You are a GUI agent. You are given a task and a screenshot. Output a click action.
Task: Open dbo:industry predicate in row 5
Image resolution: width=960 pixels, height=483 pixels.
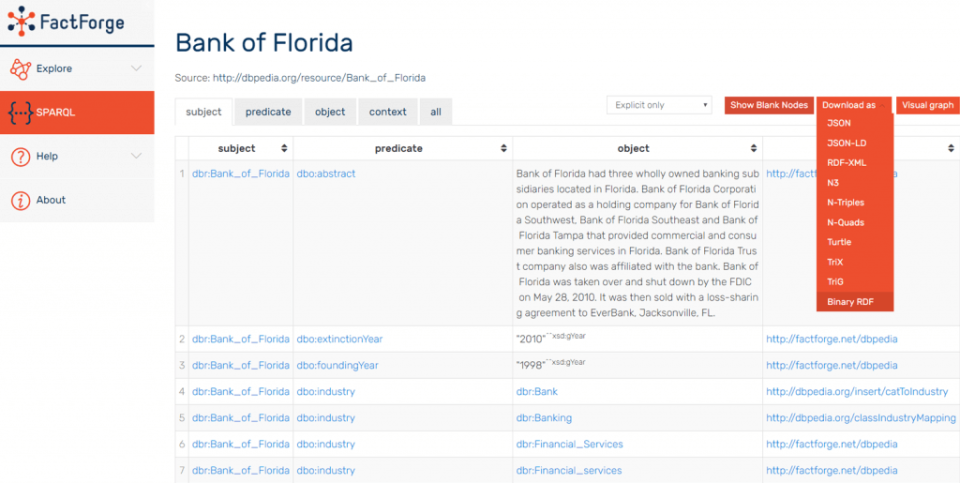(326, 418)
